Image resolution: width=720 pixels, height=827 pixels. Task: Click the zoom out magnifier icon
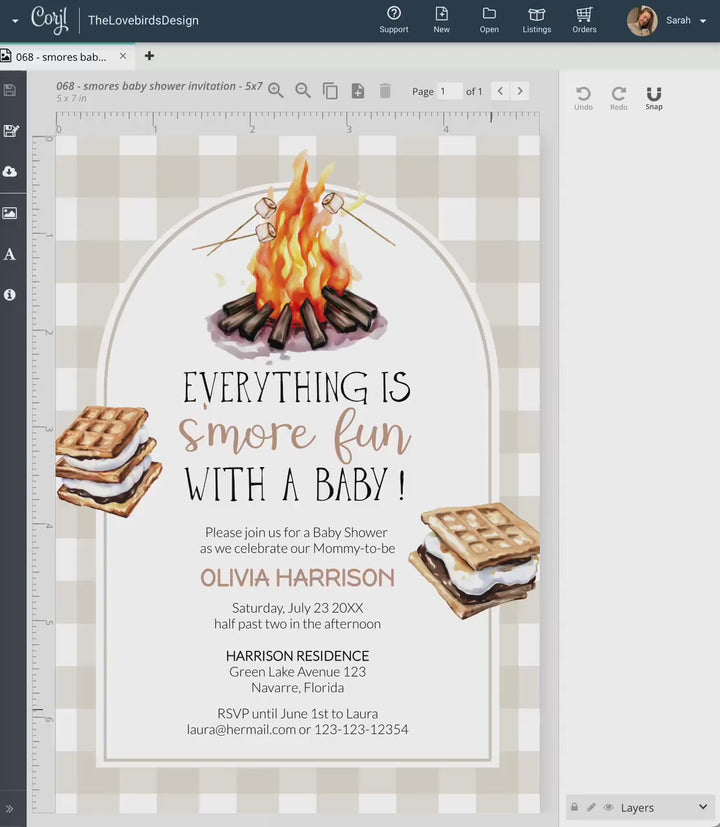tap(303, 91)
